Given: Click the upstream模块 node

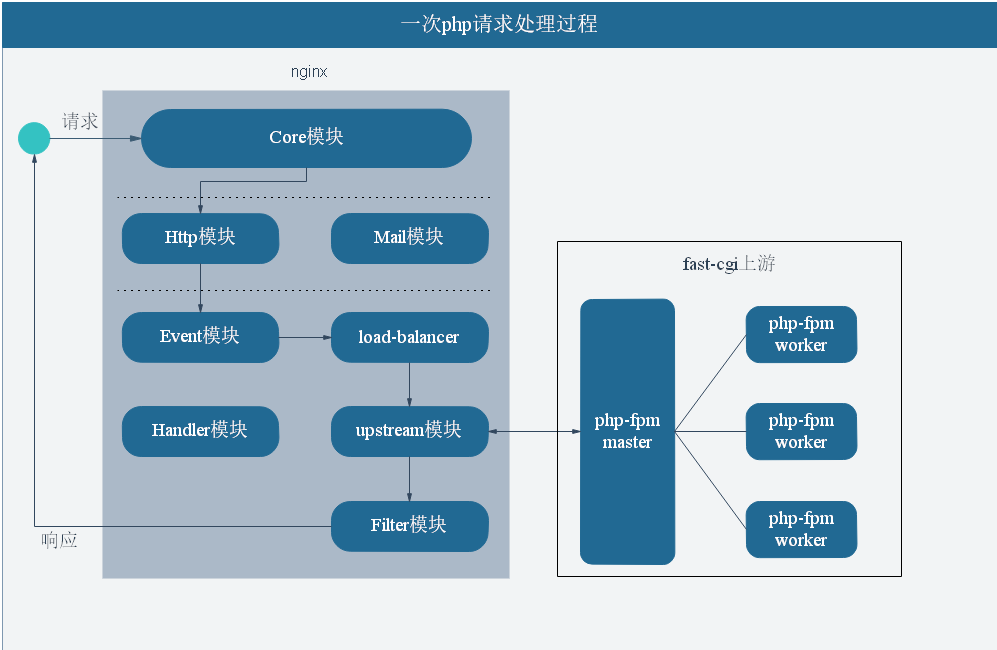Looking at the screenshot, I should (x=409, y=431).
